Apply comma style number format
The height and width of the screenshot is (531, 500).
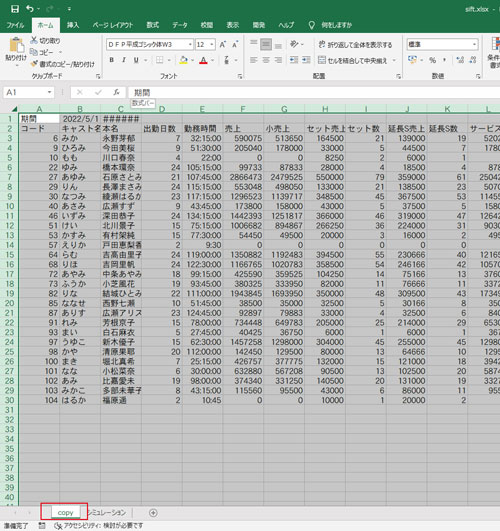pos(444,60)
